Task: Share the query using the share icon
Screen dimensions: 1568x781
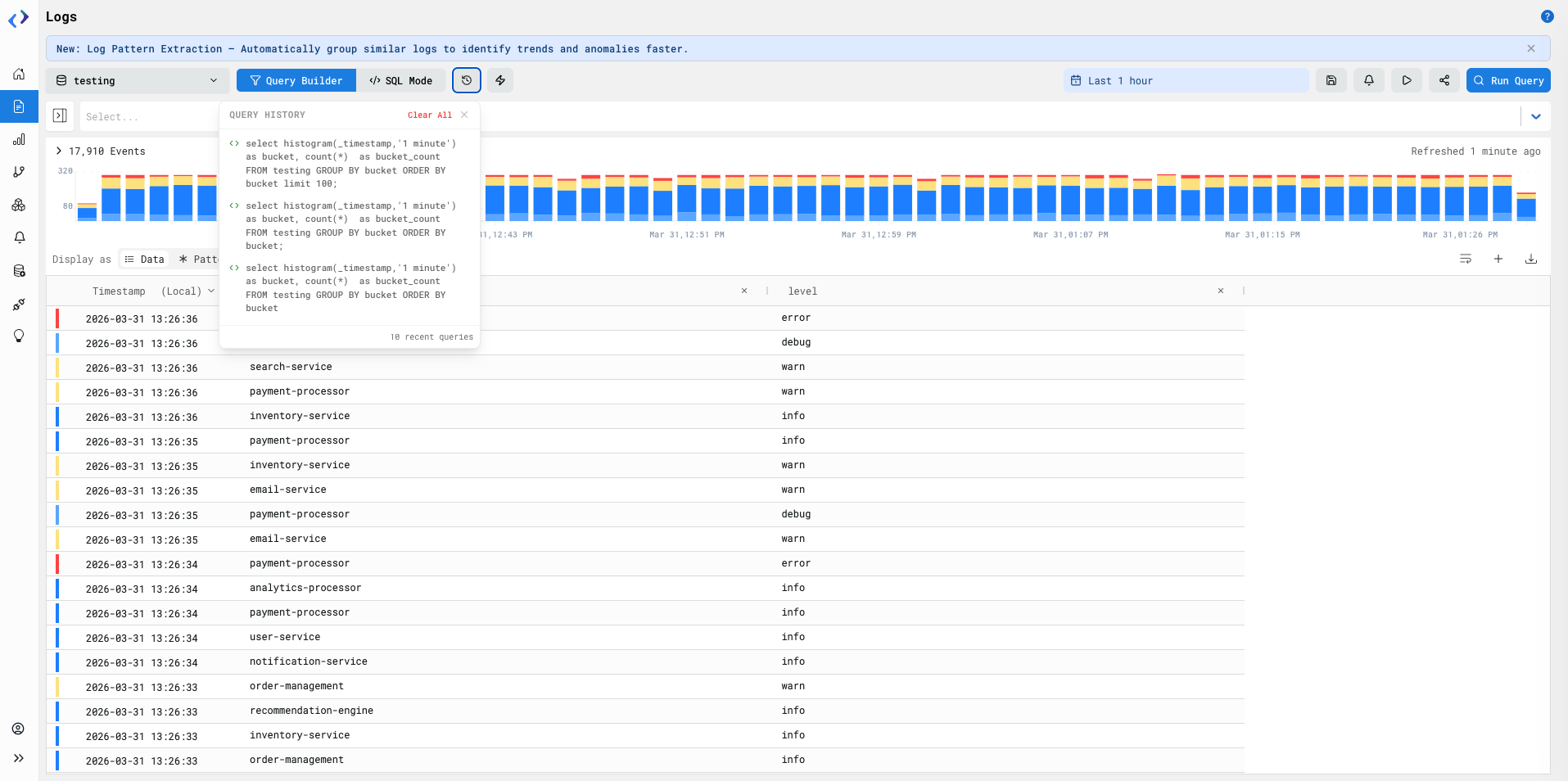Action: pyautogui.click(x=1444, y=80)
